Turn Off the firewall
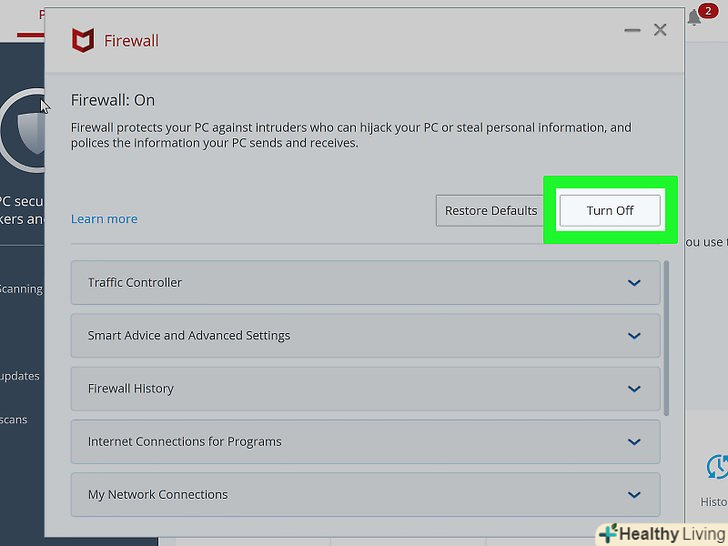The image size is (728, 546). pyautogui.click(x=610, y=210)
